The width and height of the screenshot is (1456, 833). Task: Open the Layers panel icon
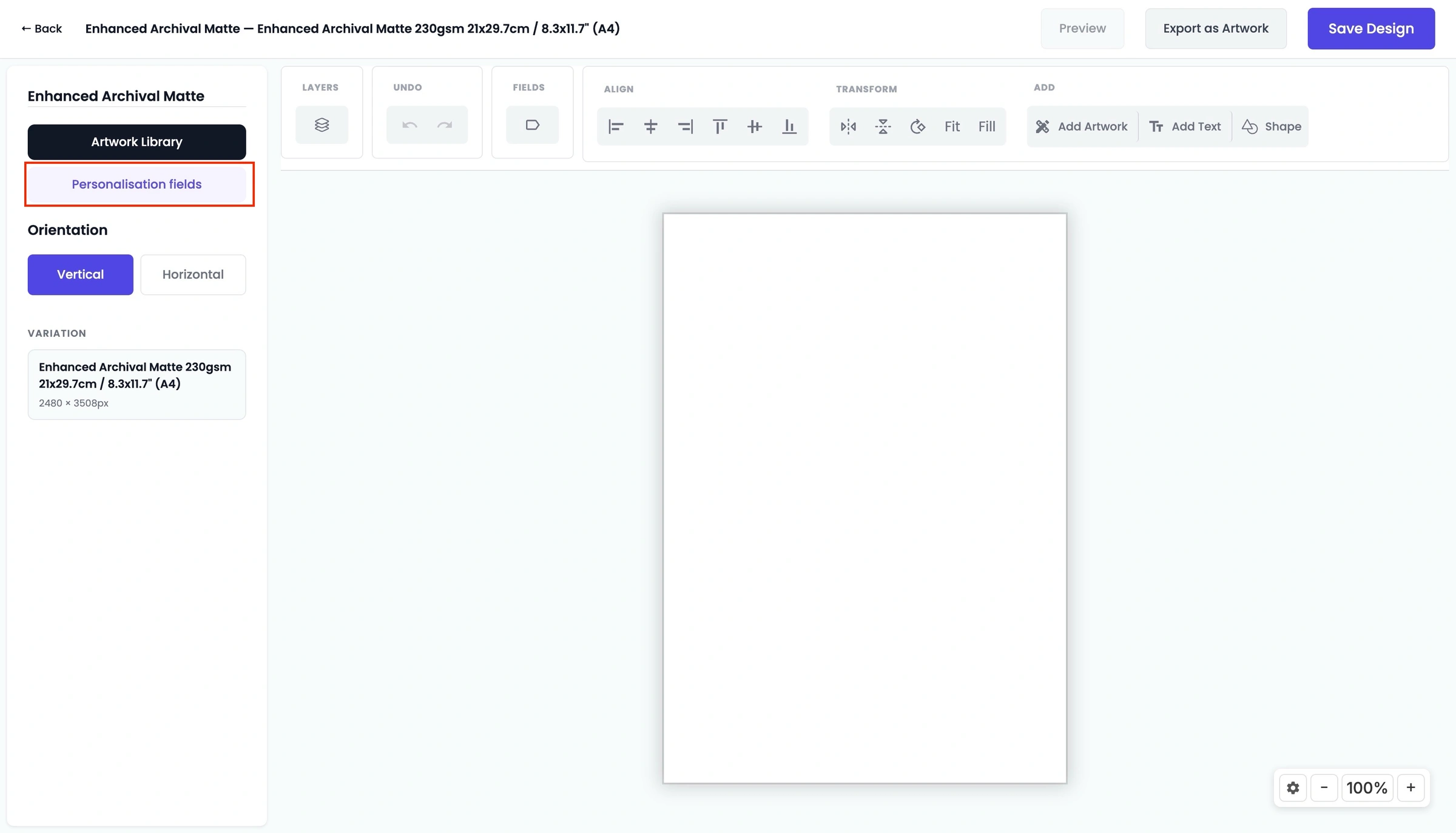pos(322,125)
